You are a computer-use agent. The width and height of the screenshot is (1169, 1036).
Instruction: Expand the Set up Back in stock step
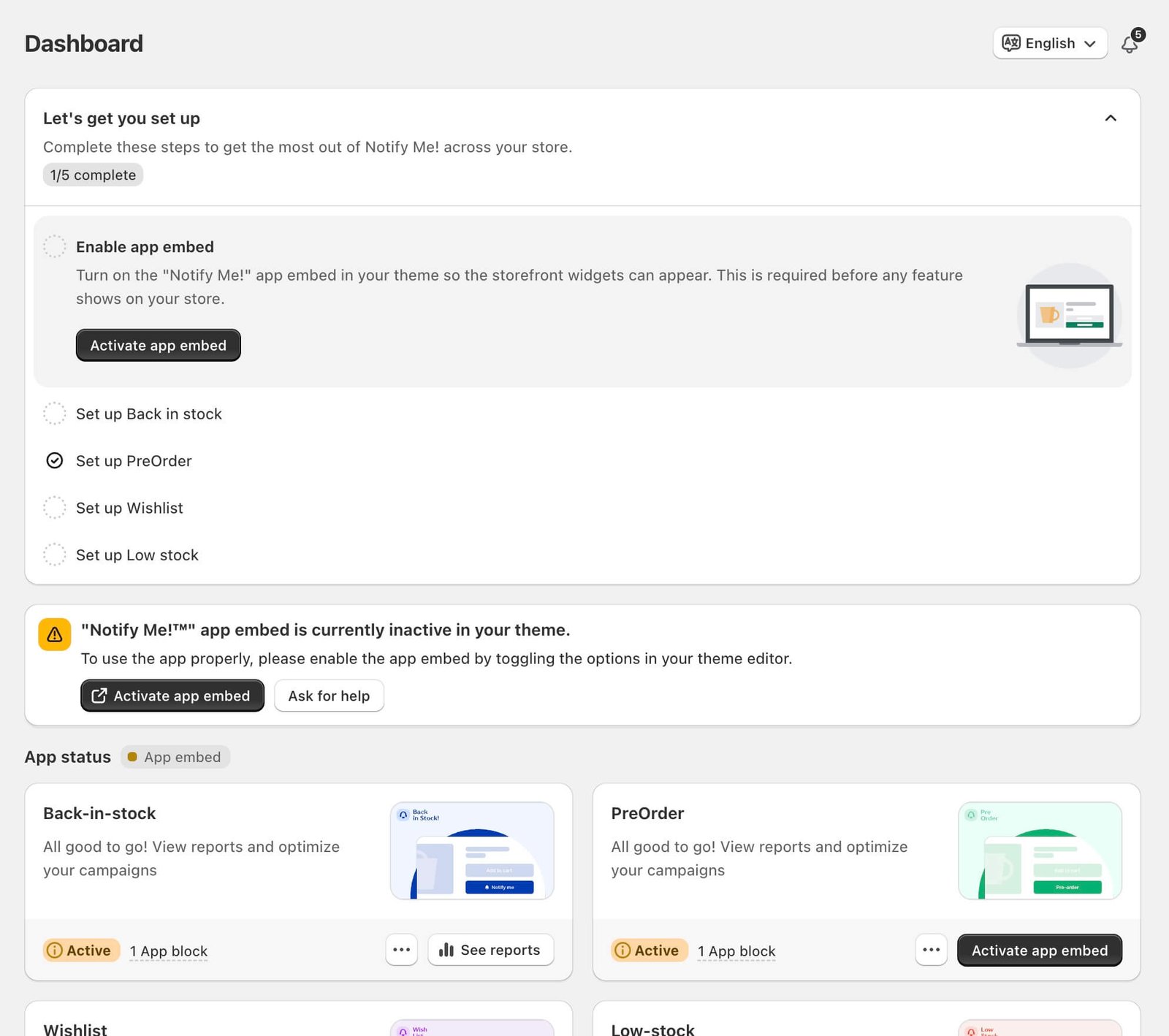(149, 414)
